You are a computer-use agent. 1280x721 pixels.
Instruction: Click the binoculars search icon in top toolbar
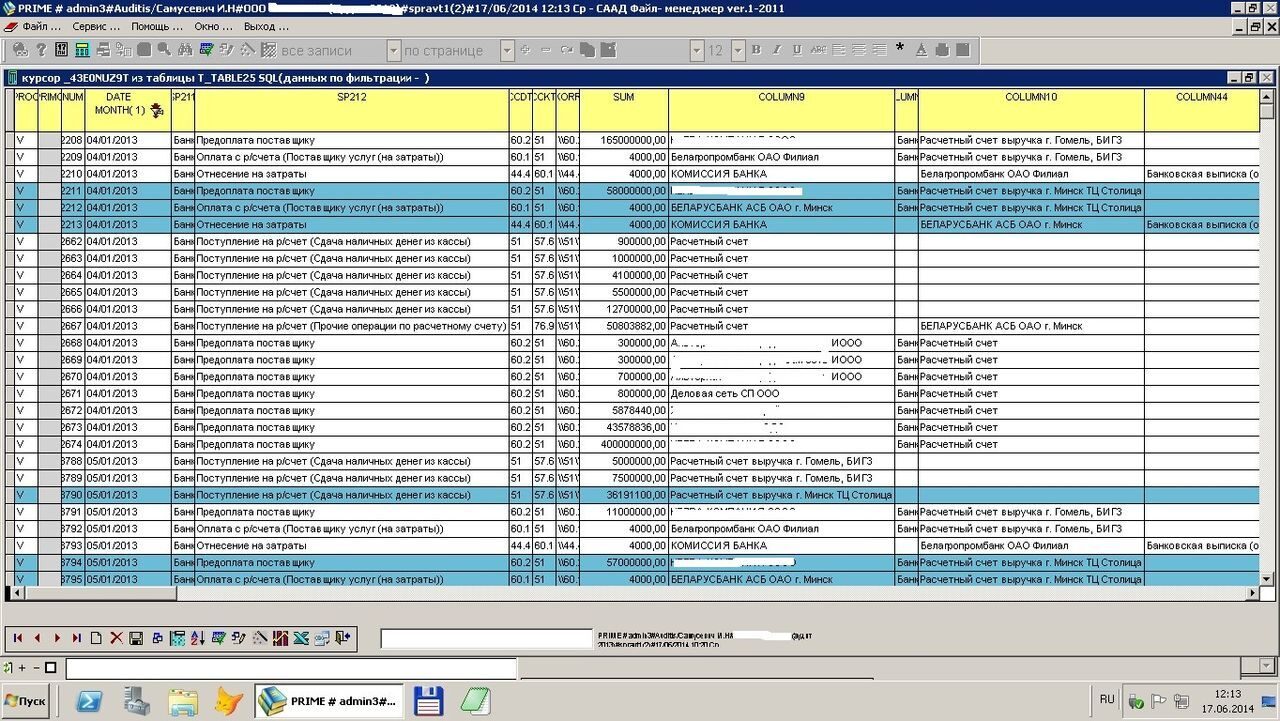184,50
